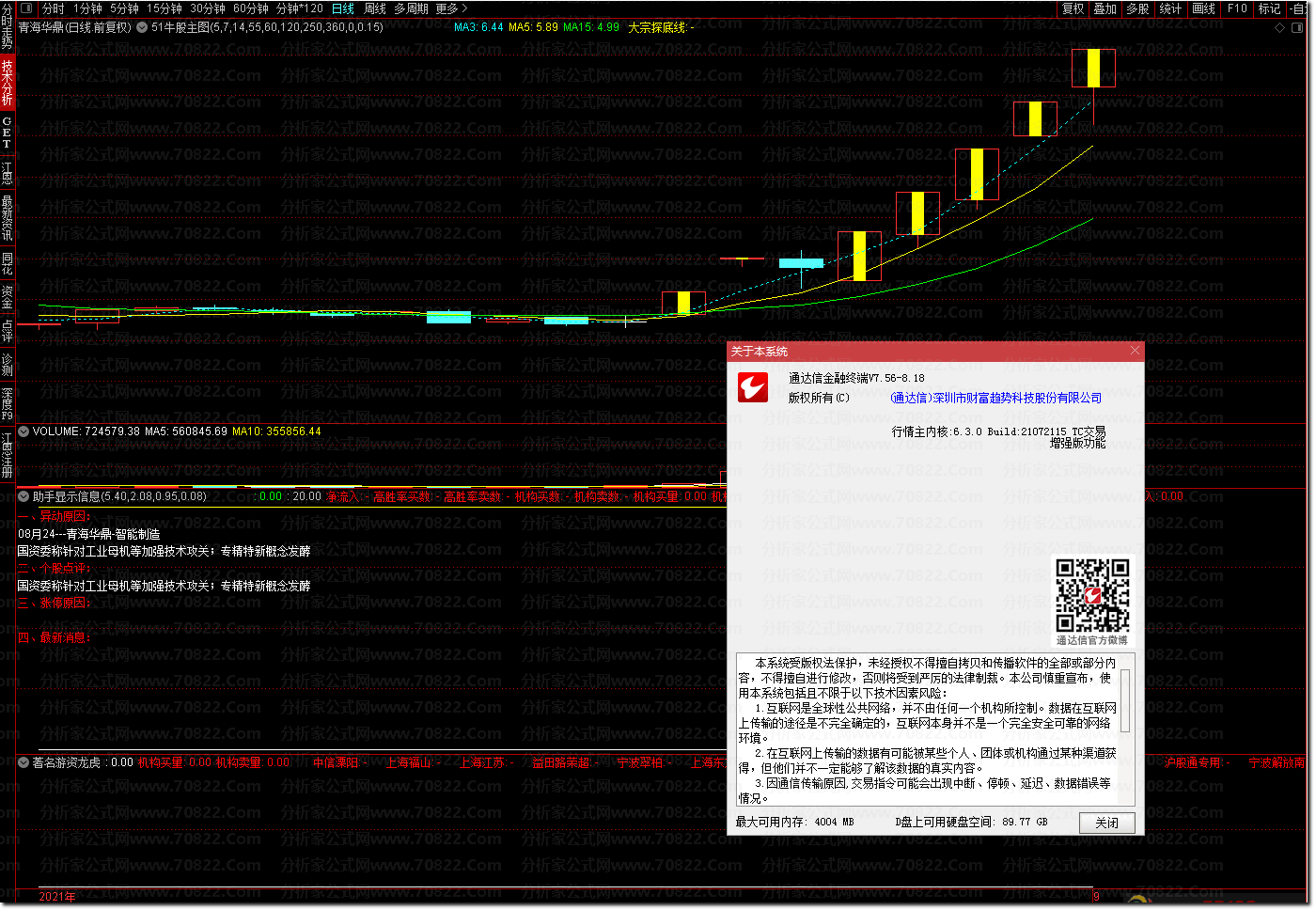Click the 一、异动原因 heading
The height and width of the screenshot is (910, 1316).
pos(54,516)
